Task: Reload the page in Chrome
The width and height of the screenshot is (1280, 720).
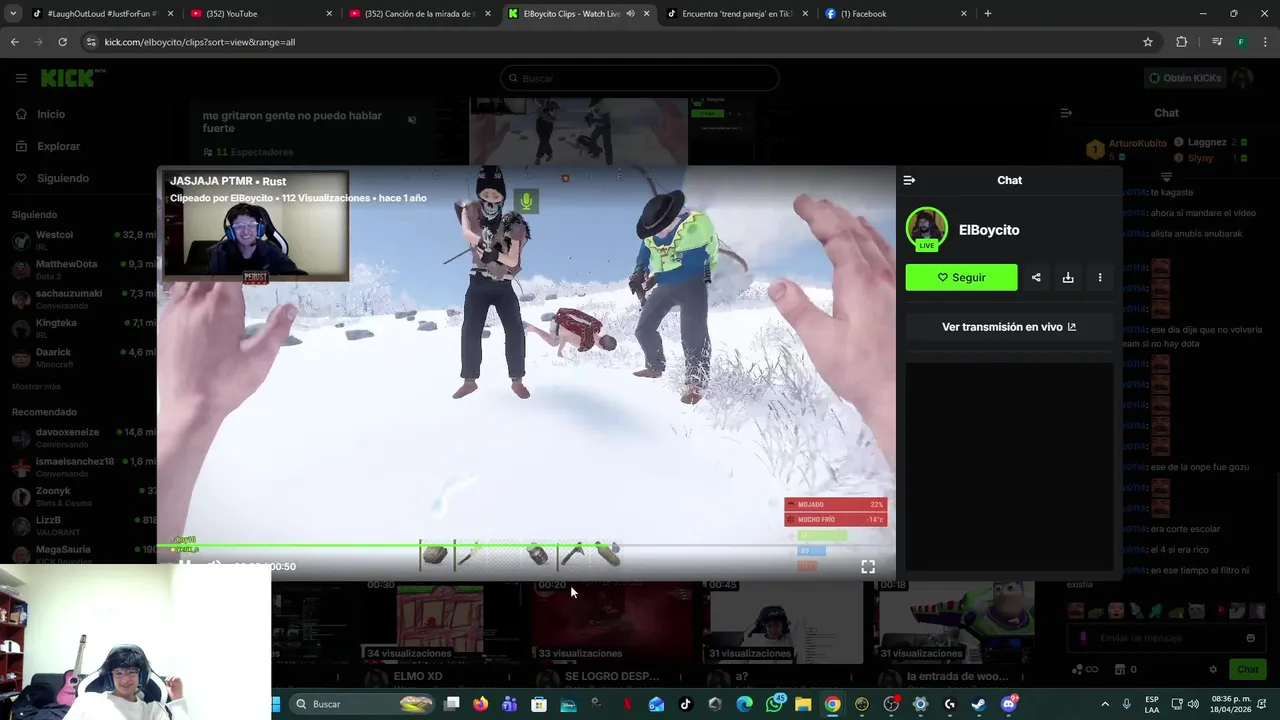Action: coord(62,42)
